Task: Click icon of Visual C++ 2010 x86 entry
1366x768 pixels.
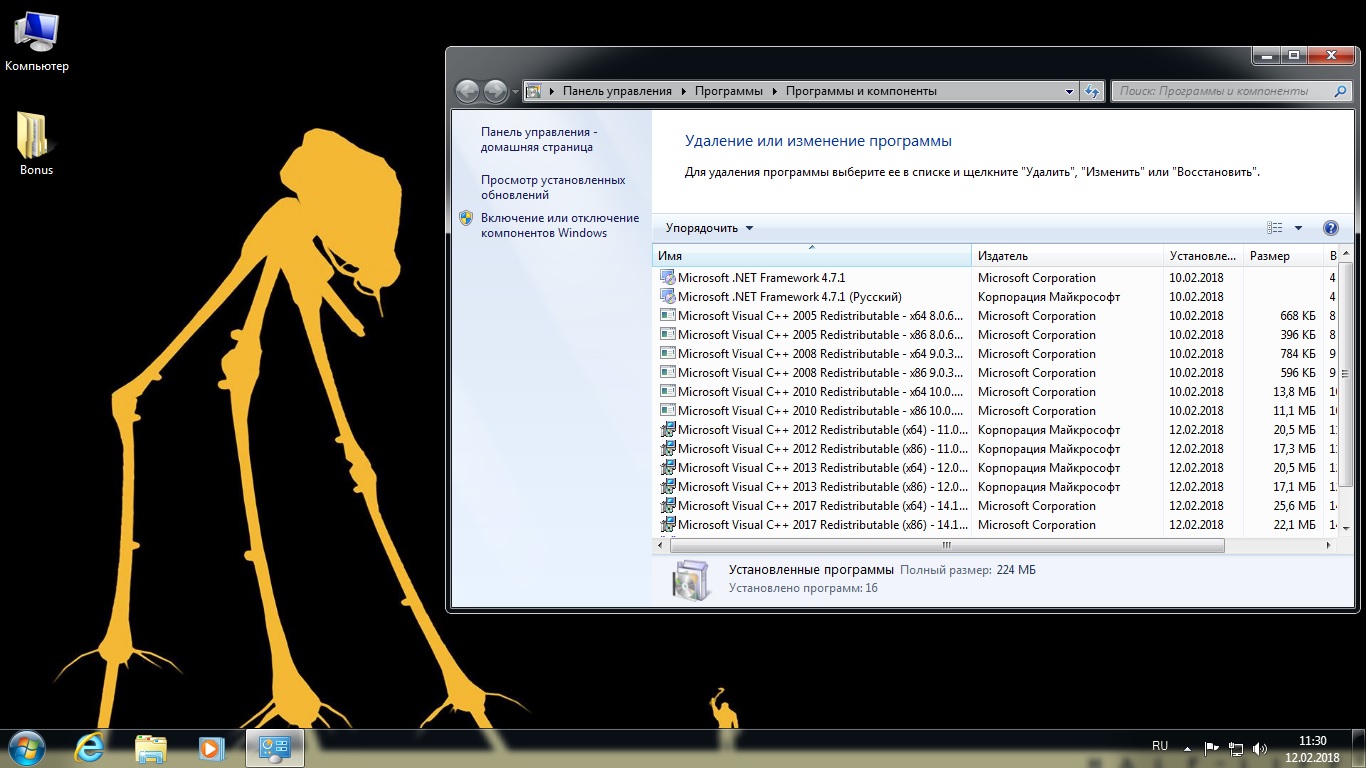Action: tap(668, 411)
